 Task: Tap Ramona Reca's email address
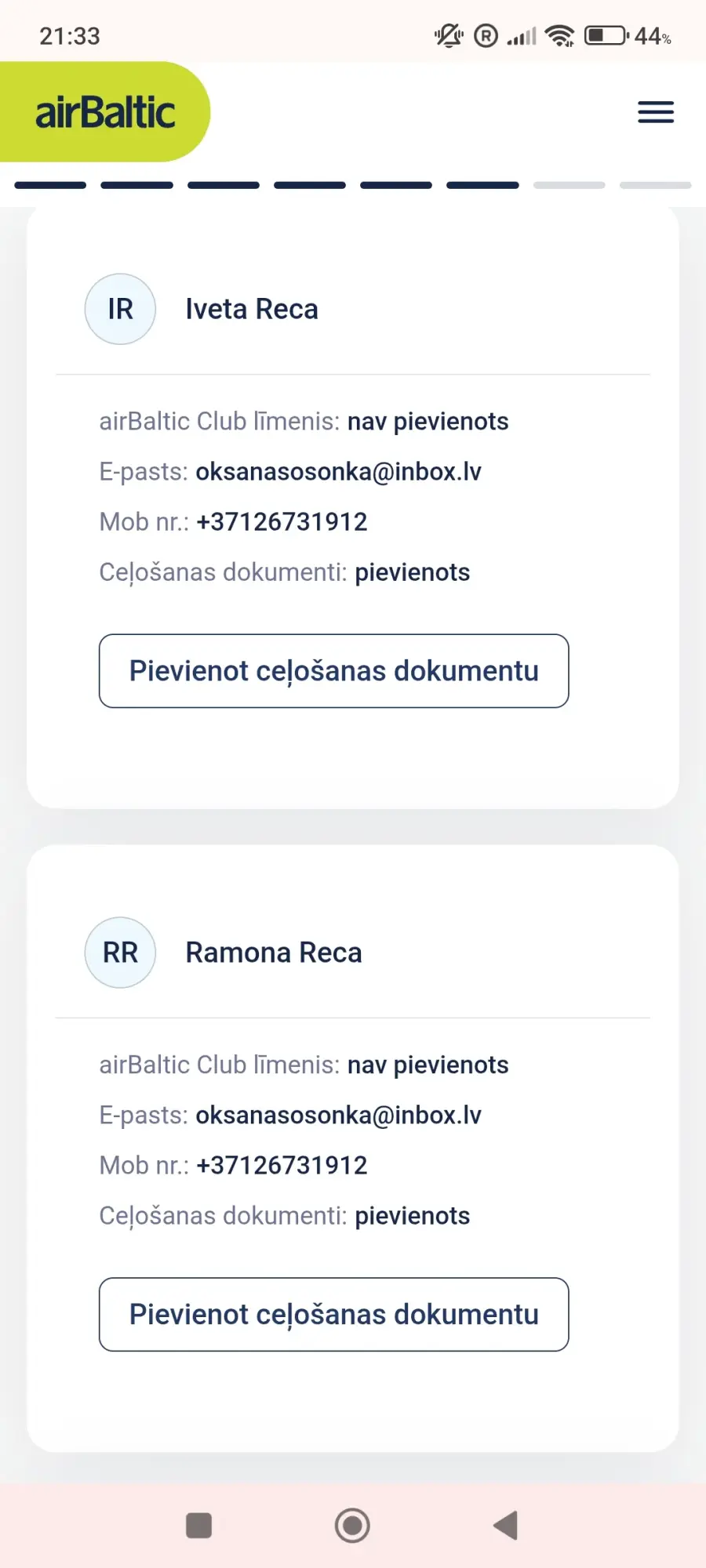[x=338, y=1116]
